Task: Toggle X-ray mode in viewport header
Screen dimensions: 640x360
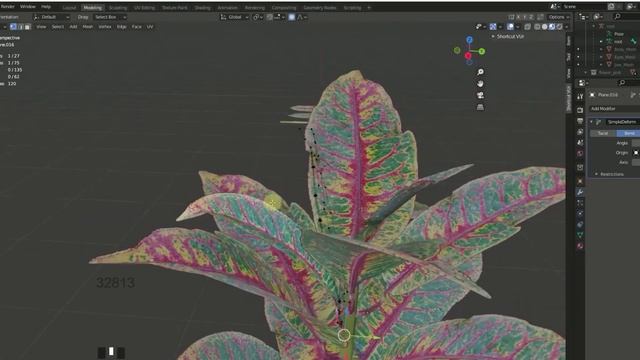Action: tap(527, 27)
